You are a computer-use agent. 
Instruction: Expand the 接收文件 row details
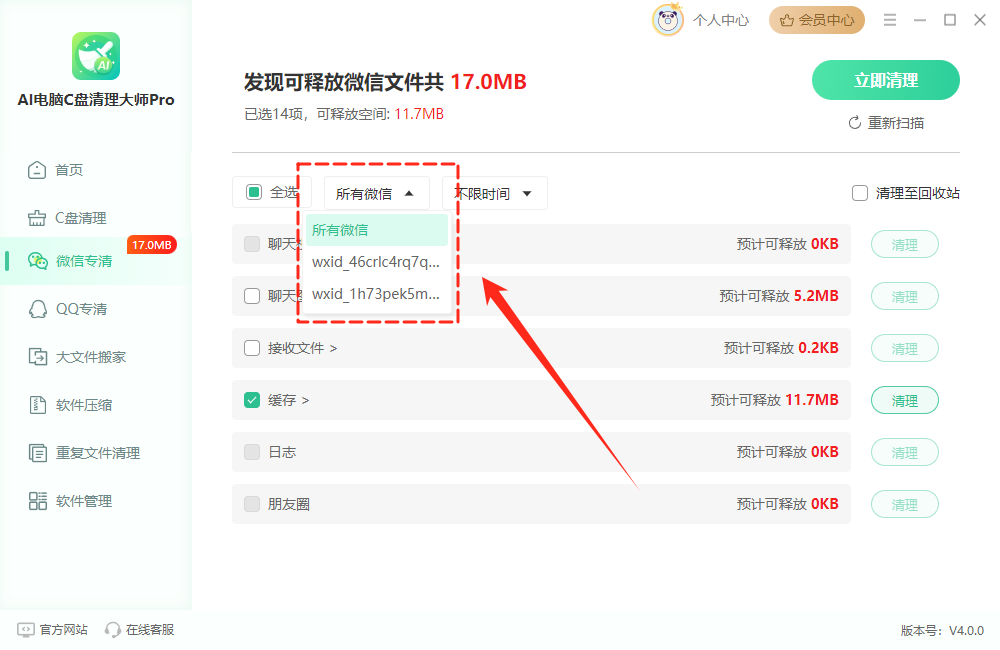coord(334,348)
